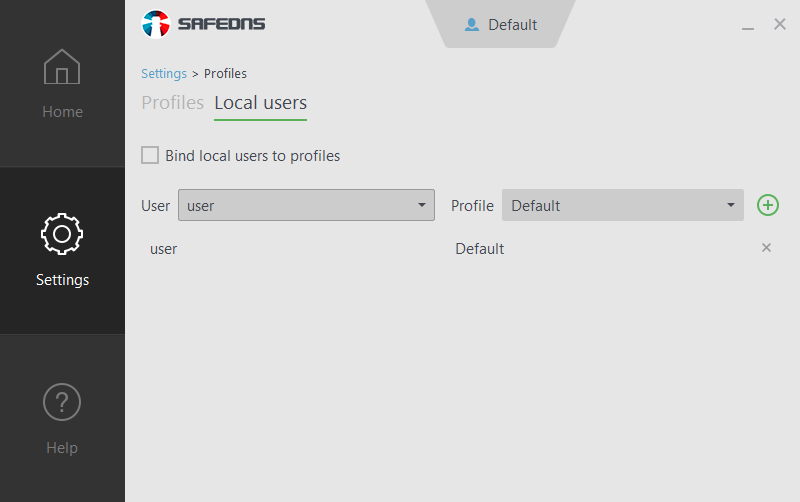Expand the Profile dropdown
Viewport: 800px width, 502px height.
(622, 205)
